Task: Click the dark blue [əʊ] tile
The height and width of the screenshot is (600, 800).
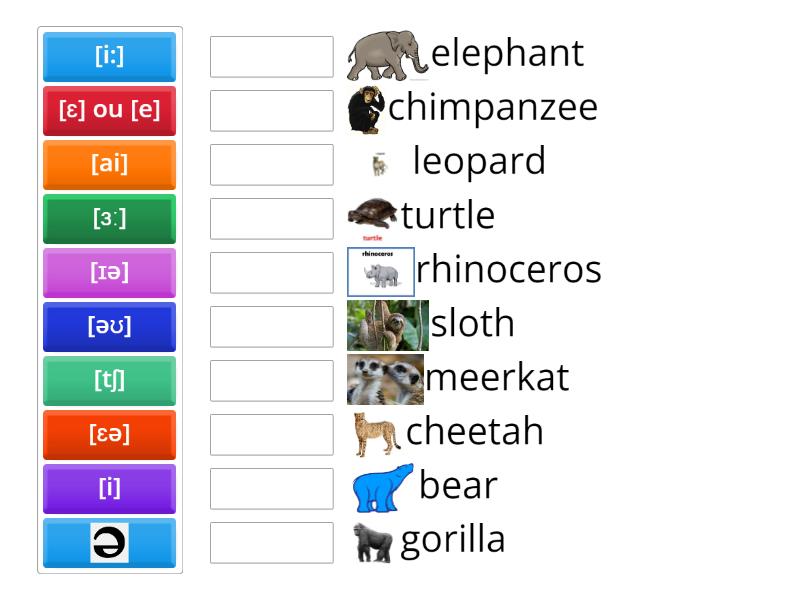Action: tap(109, 327)
